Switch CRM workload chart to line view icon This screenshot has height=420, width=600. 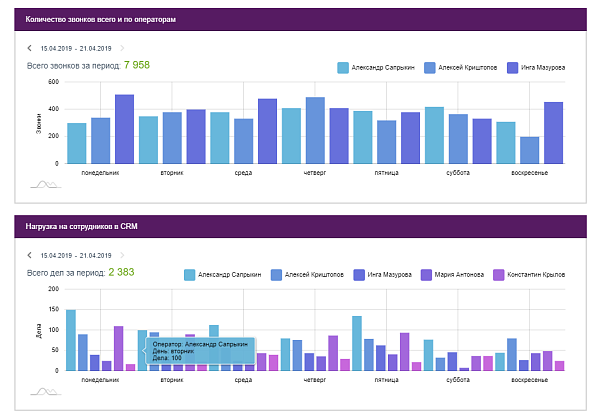pyautogui.click(x=46, y=392)
